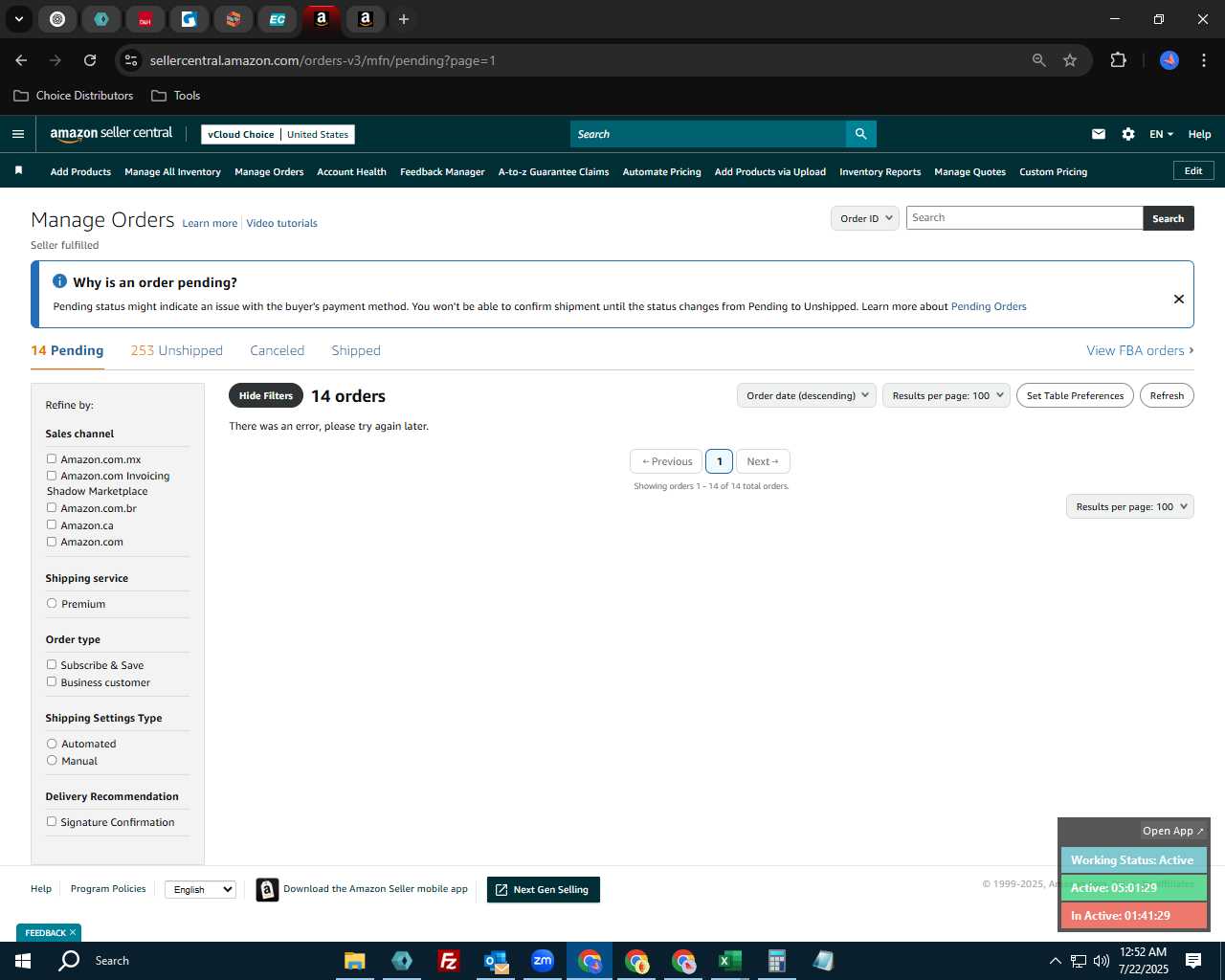Open the Chrome profile avatar

point(1169,60)
